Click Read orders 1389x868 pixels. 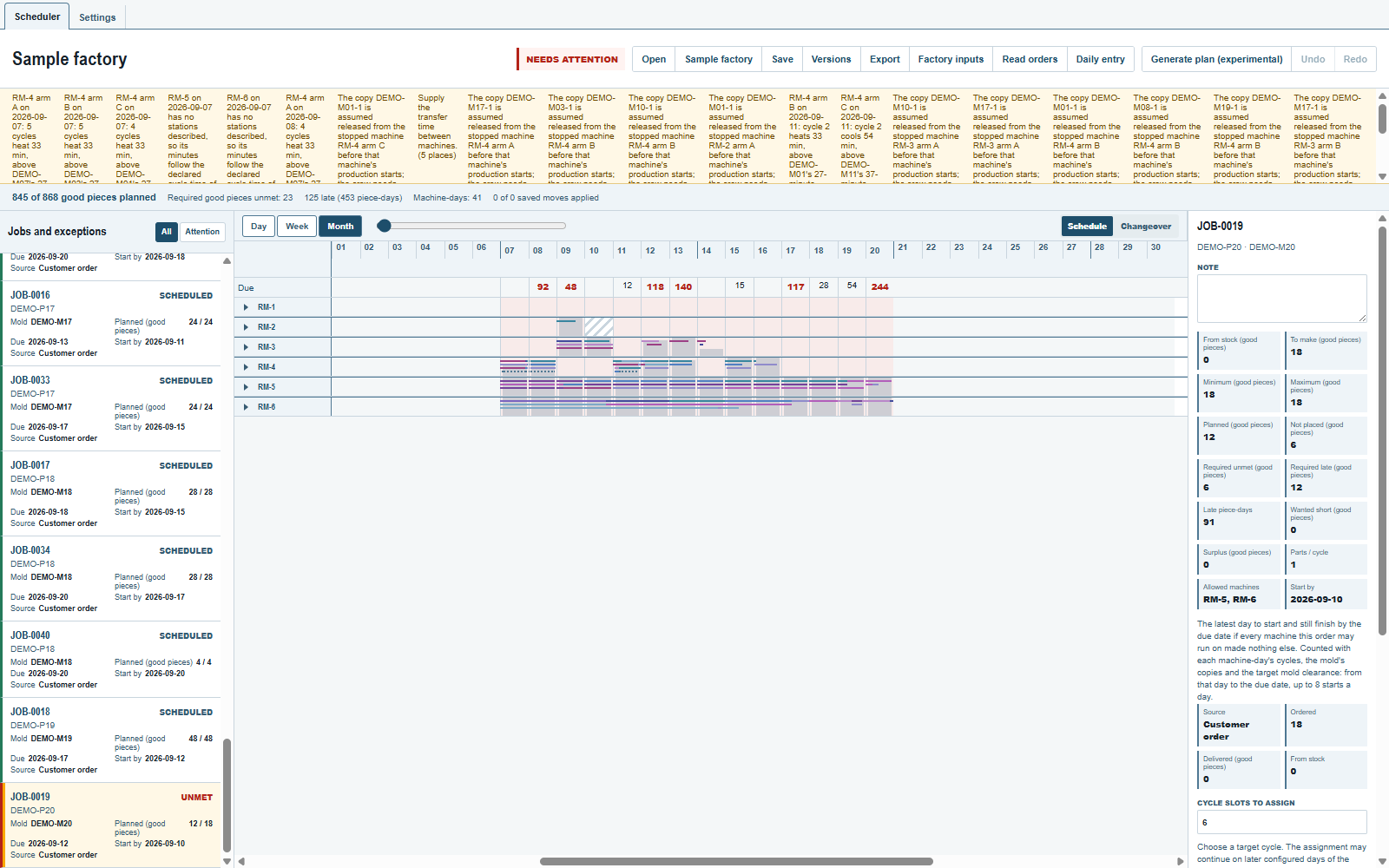(1030, 59)
